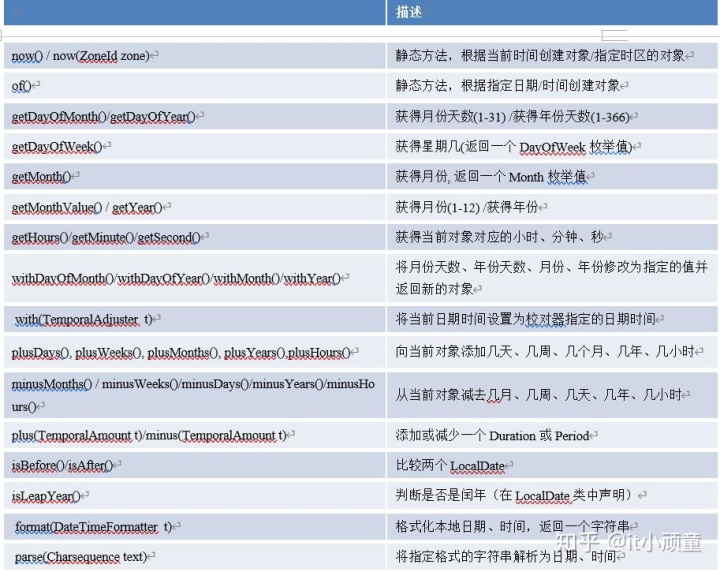Click description 格式化本地日期、时间
This screenshot has height=572, width=720.
[x=552, y=527]
